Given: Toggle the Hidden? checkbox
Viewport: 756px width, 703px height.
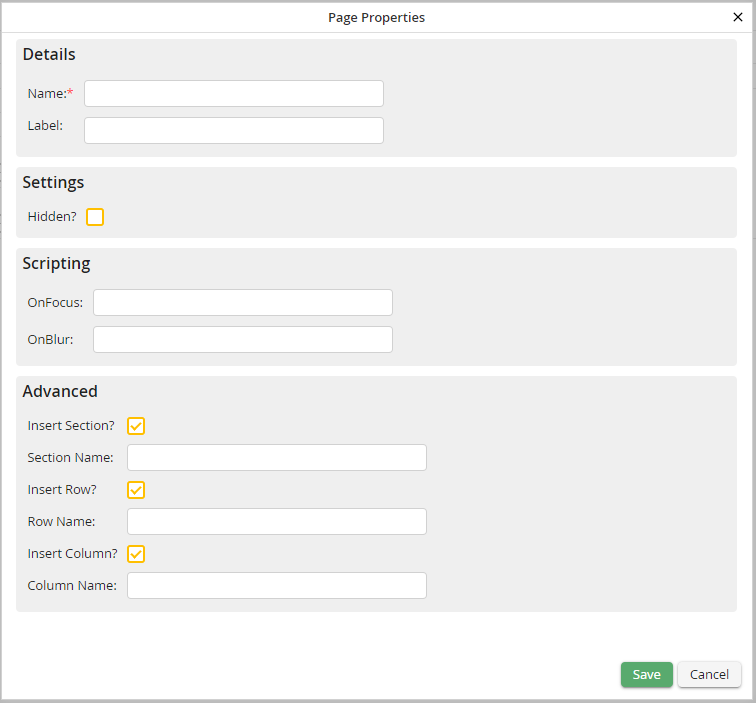Looking at the screenshot, I should (x=95, y=217).
